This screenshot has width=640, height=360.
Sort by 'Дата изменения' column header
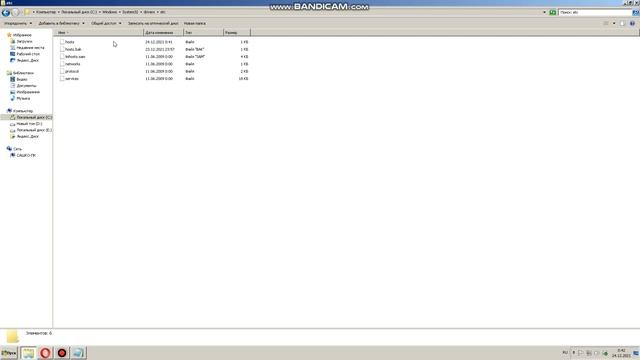tap(163, 33)
